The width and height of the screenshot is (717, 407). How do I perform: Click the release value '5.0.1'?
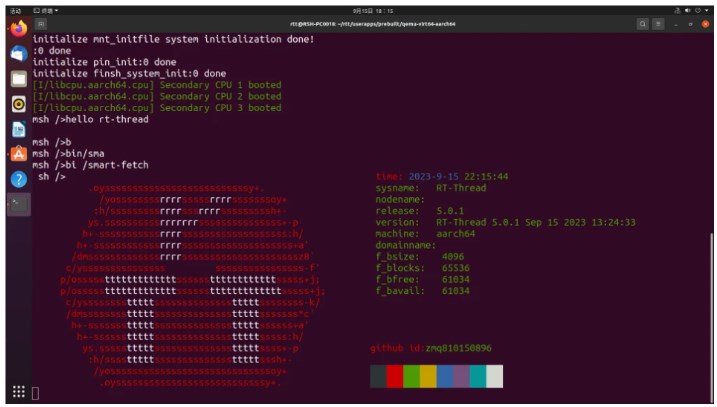pyautogui.click(x=450, y=211)
